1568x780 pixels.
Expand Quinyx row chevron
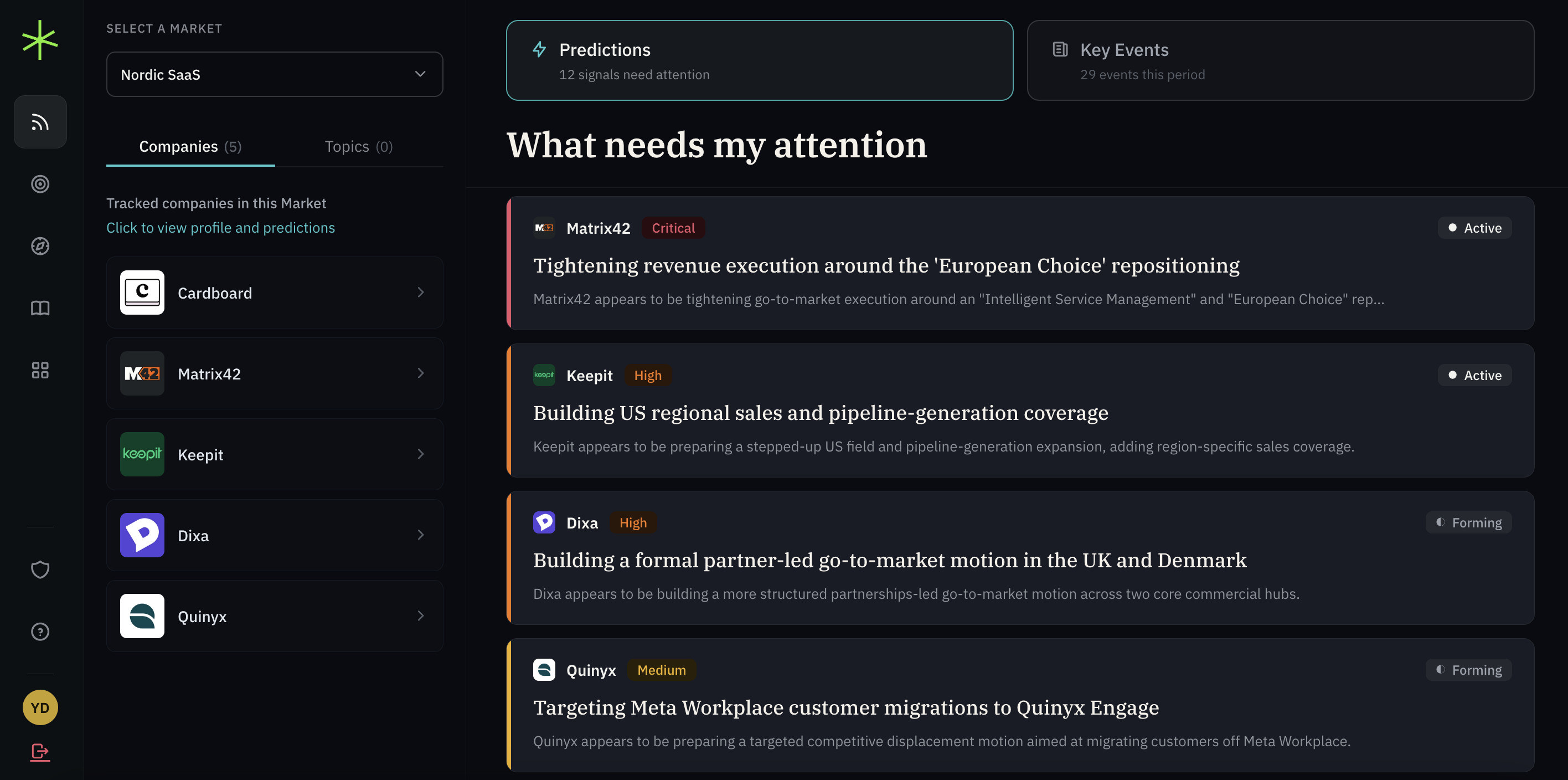click(421, 616)
